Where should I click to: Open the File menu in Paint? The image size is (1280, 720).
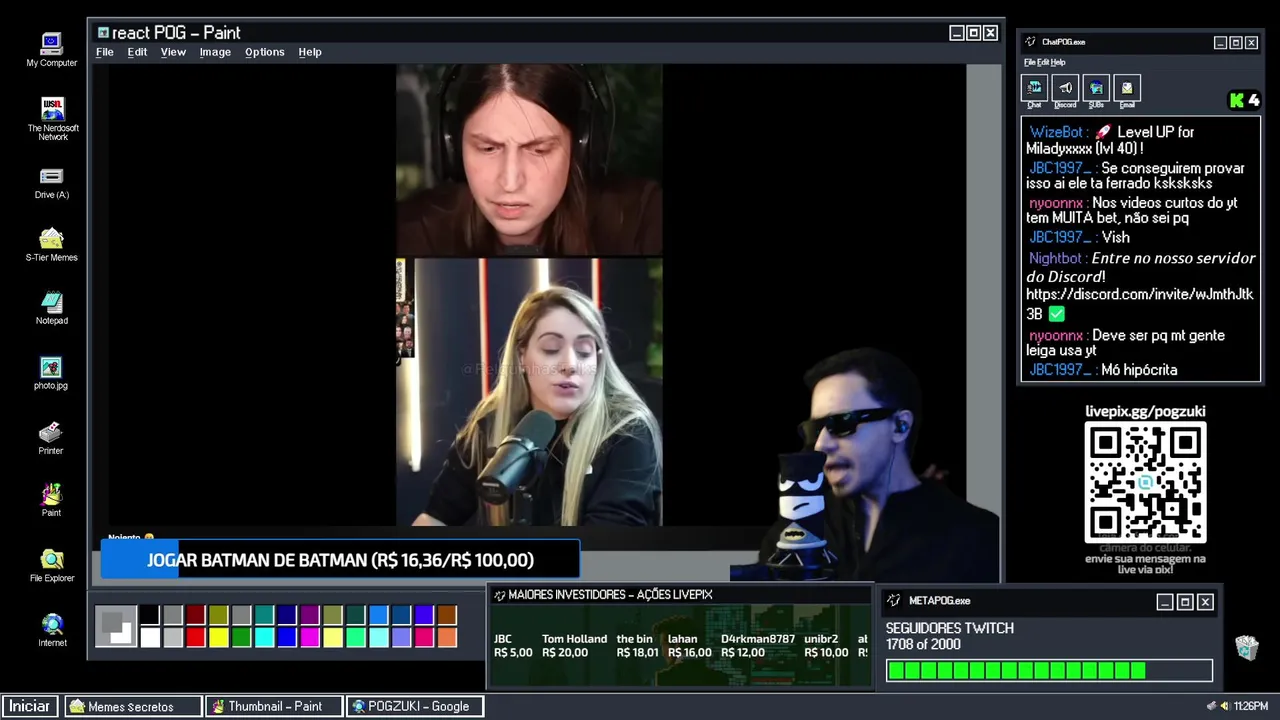click(x=105, y=52)
